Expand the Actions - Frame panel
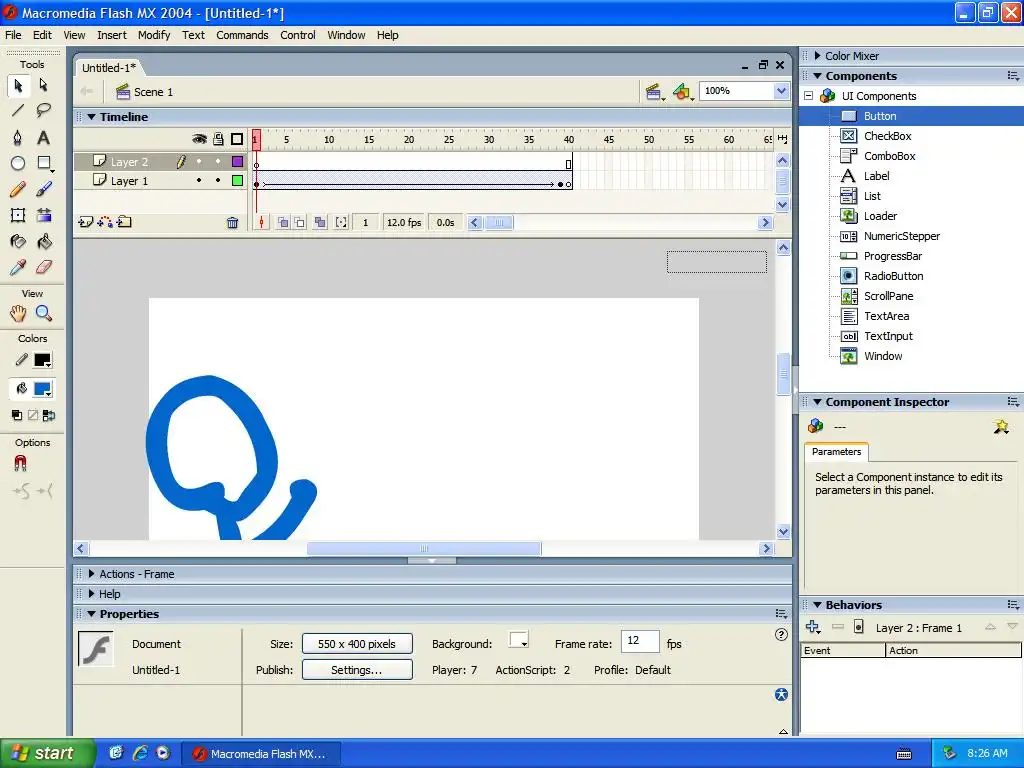1024x768 pixels. tap(91, 574)
